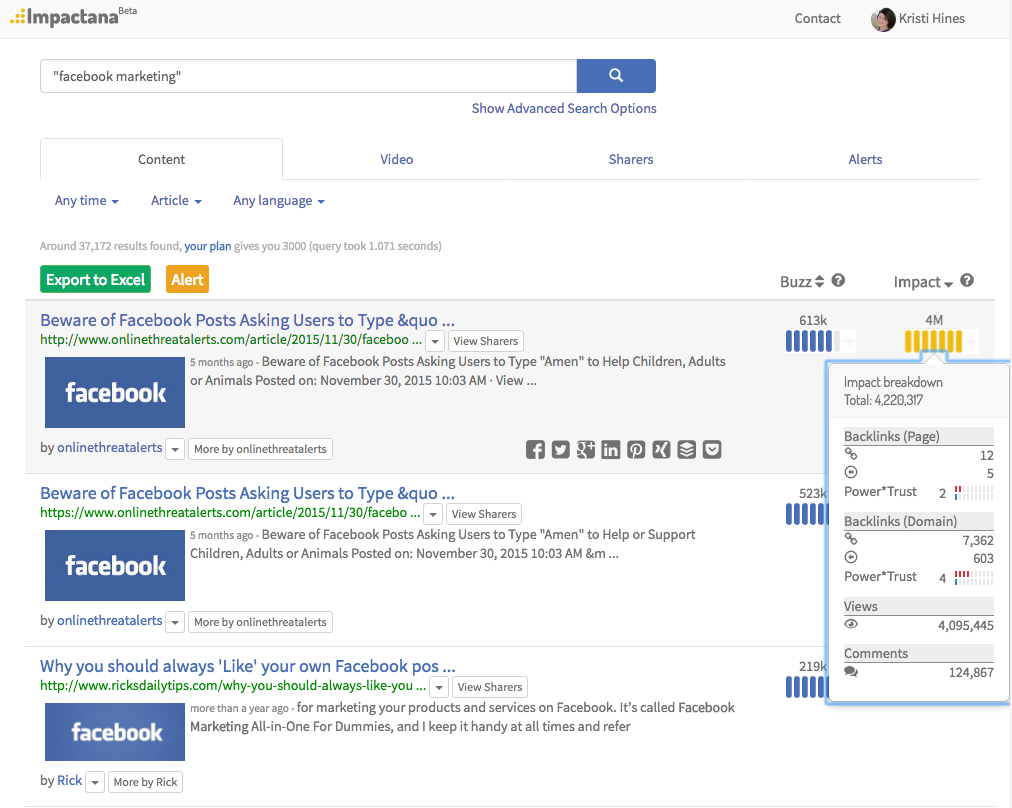Click the 613k blue buzz bar
This screenshot has height=808, width=1012.
(813, 341)
